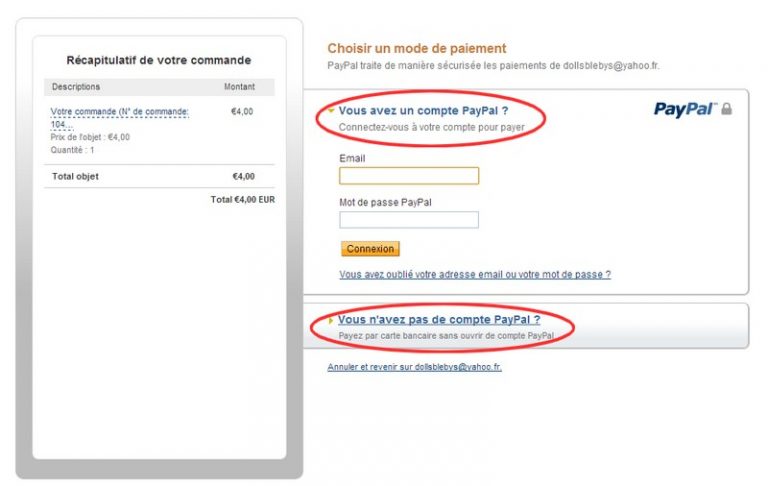Click 'Choisir un mode de paiement' heading
Screen dimensions: 768x486
(417, 49)
